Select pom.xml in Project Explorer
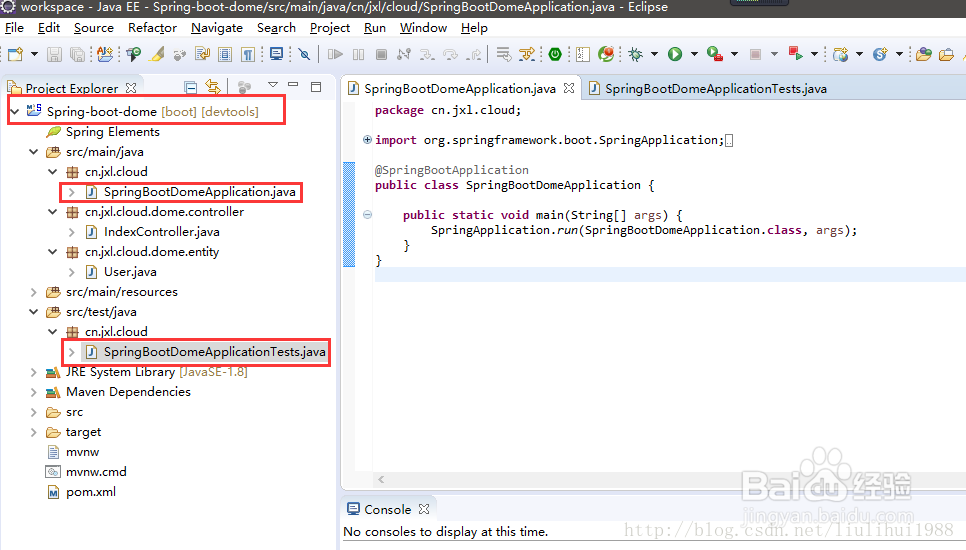Image resolution: width=966 pixels, height=550 pixels. pyautogui.click(x=91, y=492)
